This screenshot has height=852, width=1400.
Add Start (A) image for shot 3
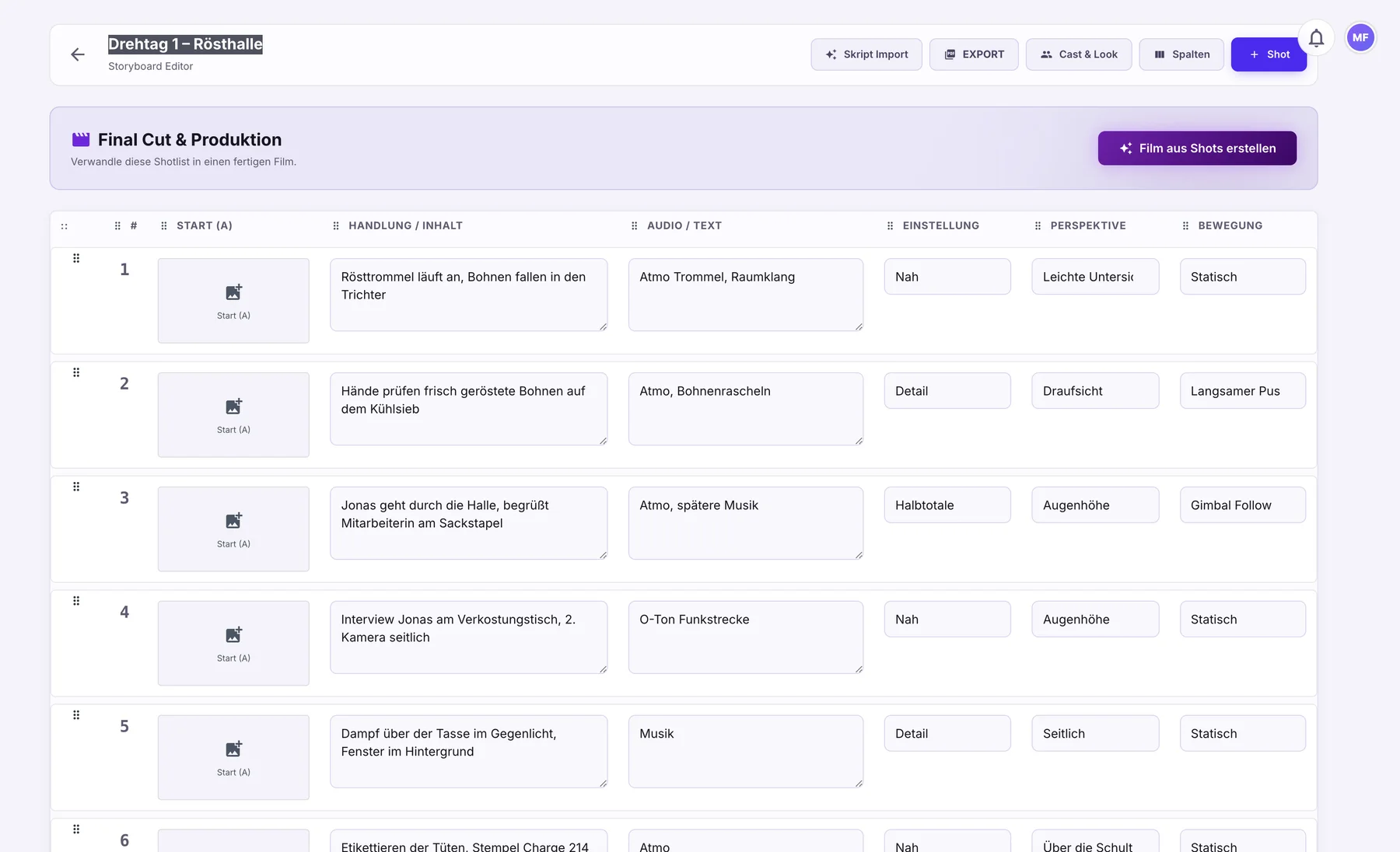coord(233,529)
